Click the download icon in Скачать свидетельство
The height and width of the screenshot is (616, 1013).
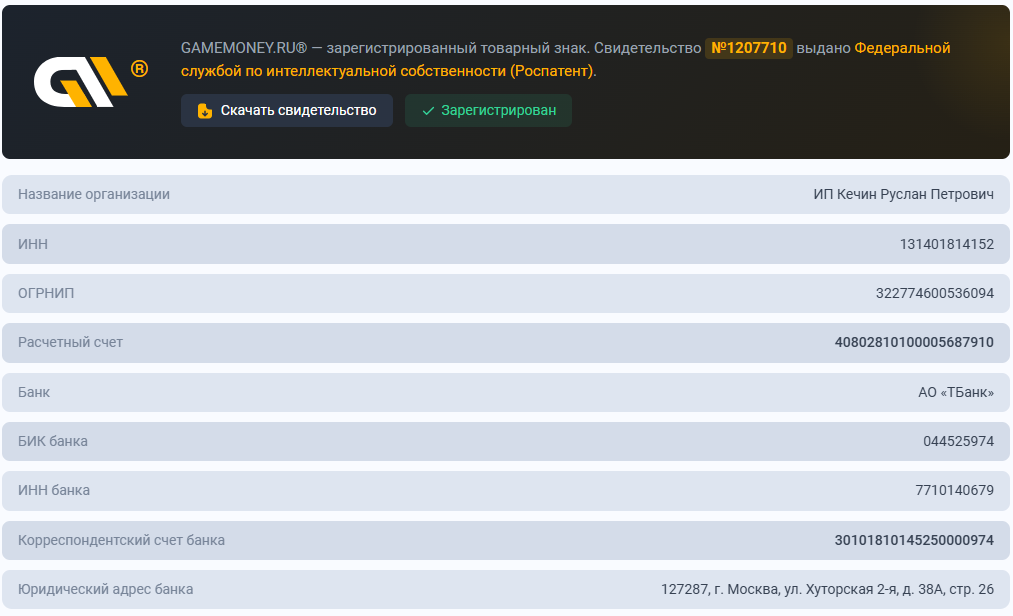[205, 111]
